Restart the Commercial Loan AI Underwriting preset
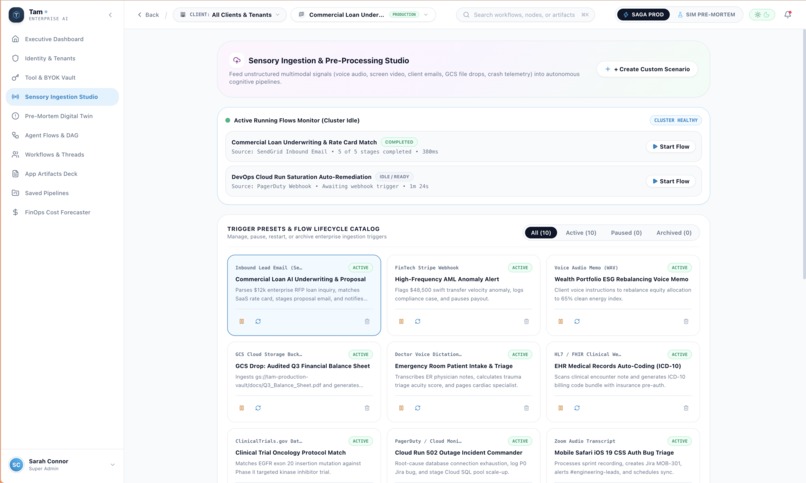 (x=258, y=322)
